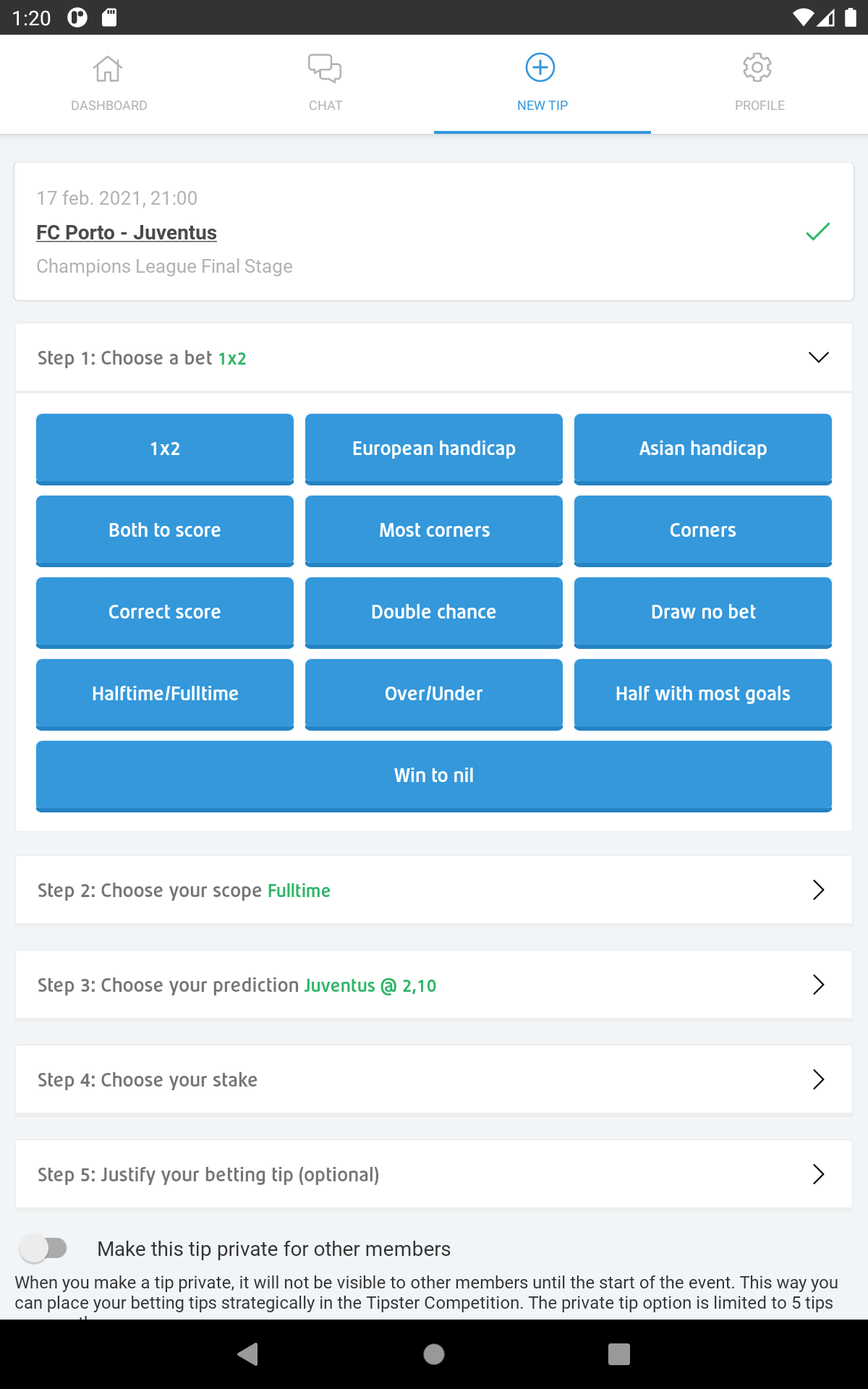Image resolution: width=868 pixels, height=1389 pixels.
Task: Select the Asian handicap bet type
Action: pyautogui.click(x=702, y=449)
